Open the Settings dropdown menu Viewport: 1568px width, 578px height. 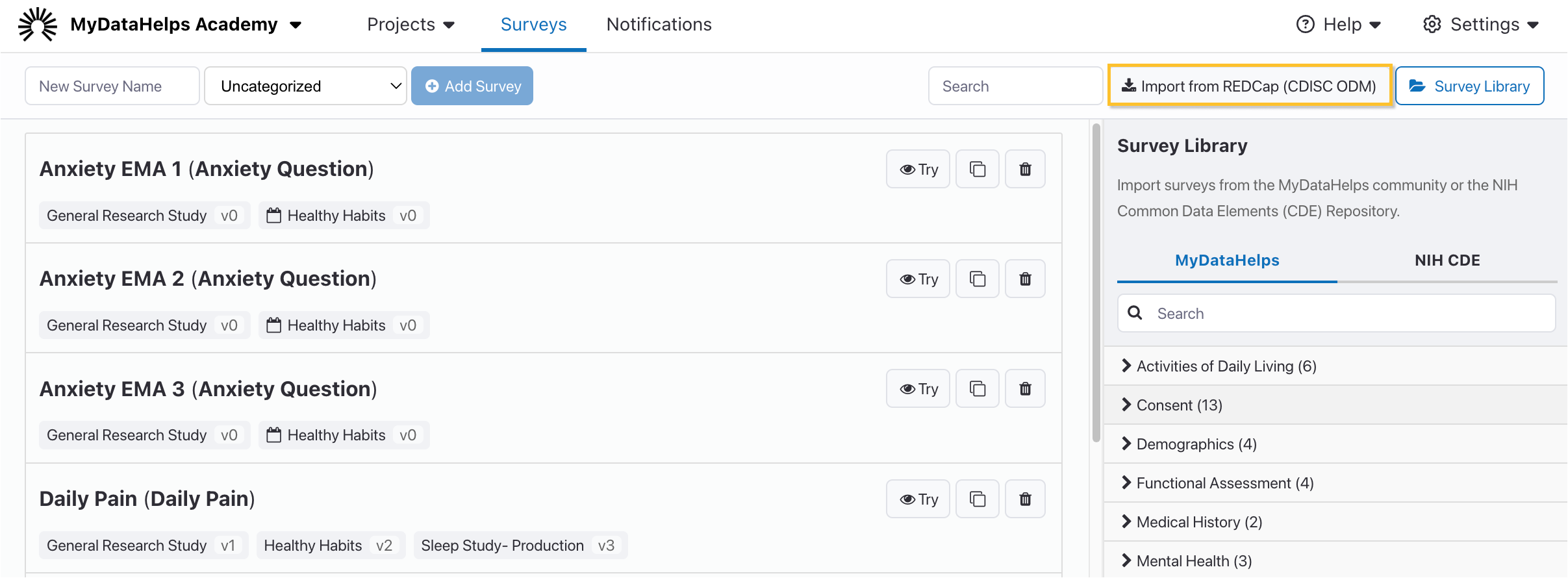1480,25
